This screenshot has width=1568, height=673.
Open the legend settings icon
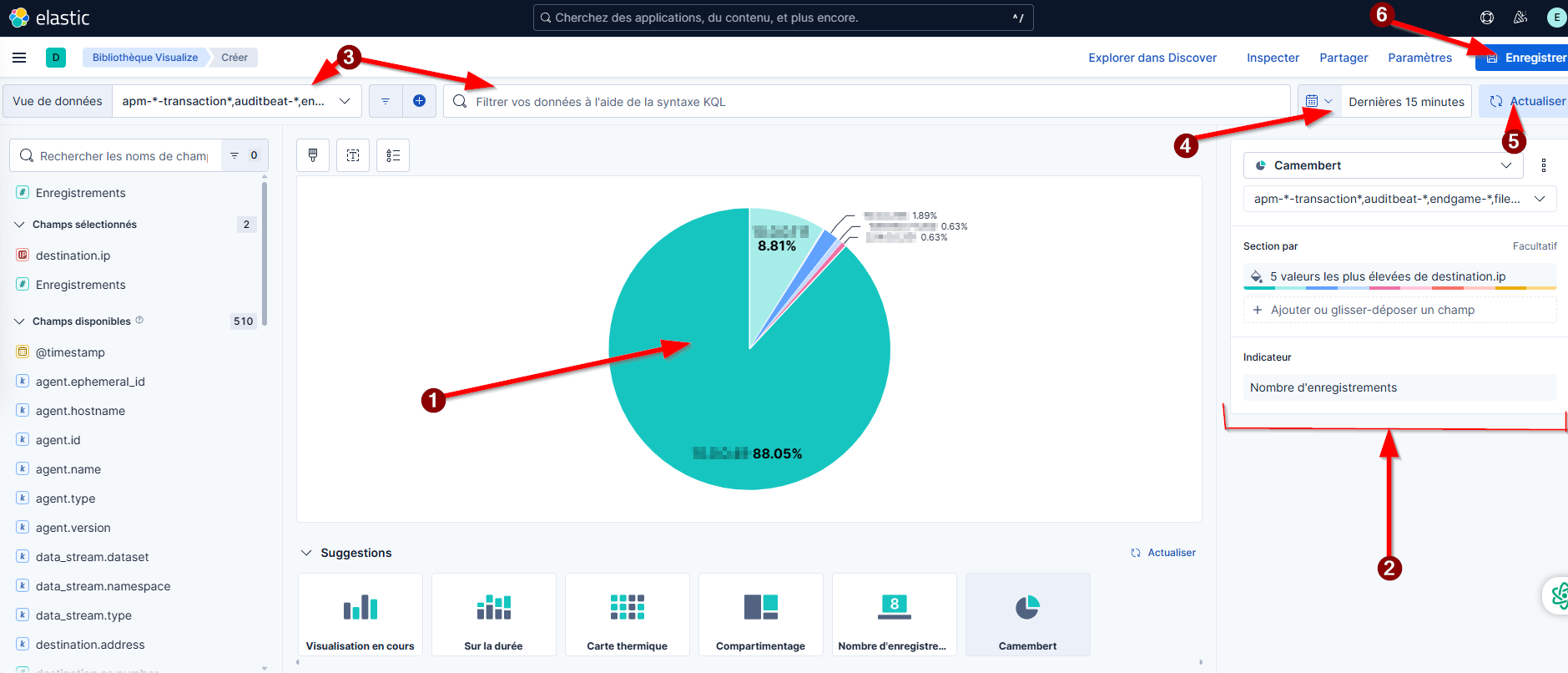tap(393, 155)
